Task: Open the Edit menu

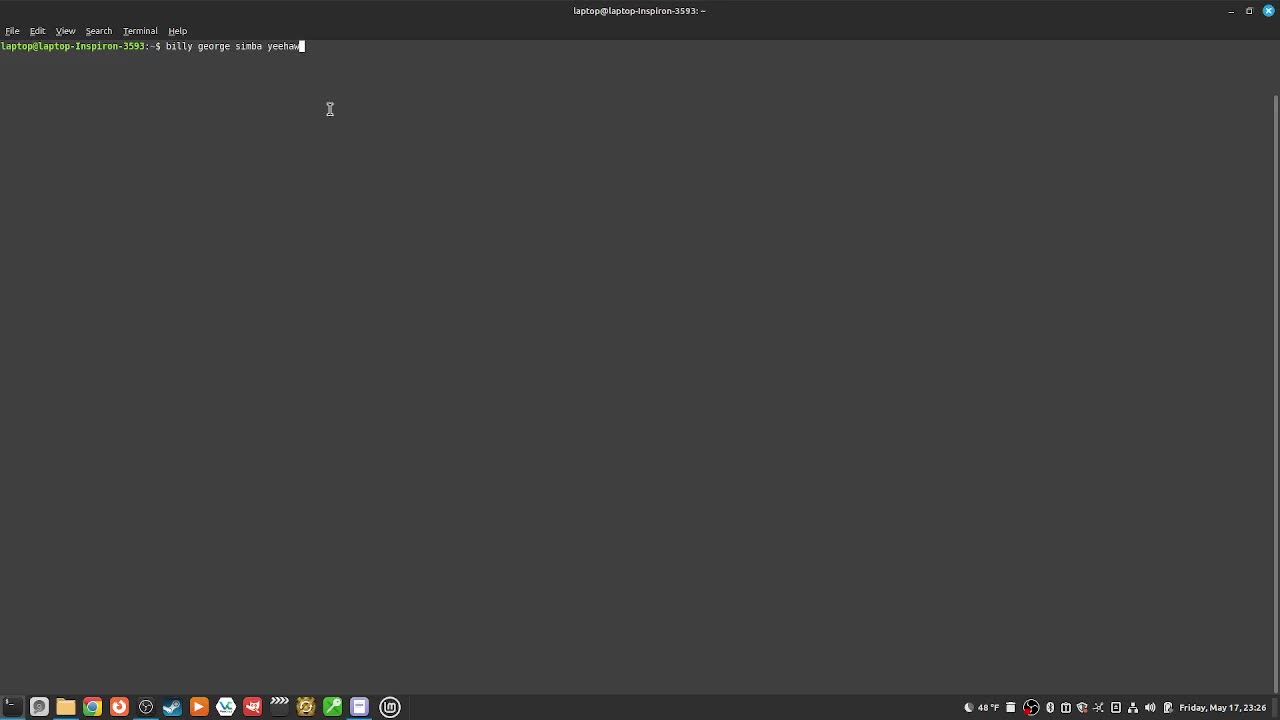Action: coord(37,31)
